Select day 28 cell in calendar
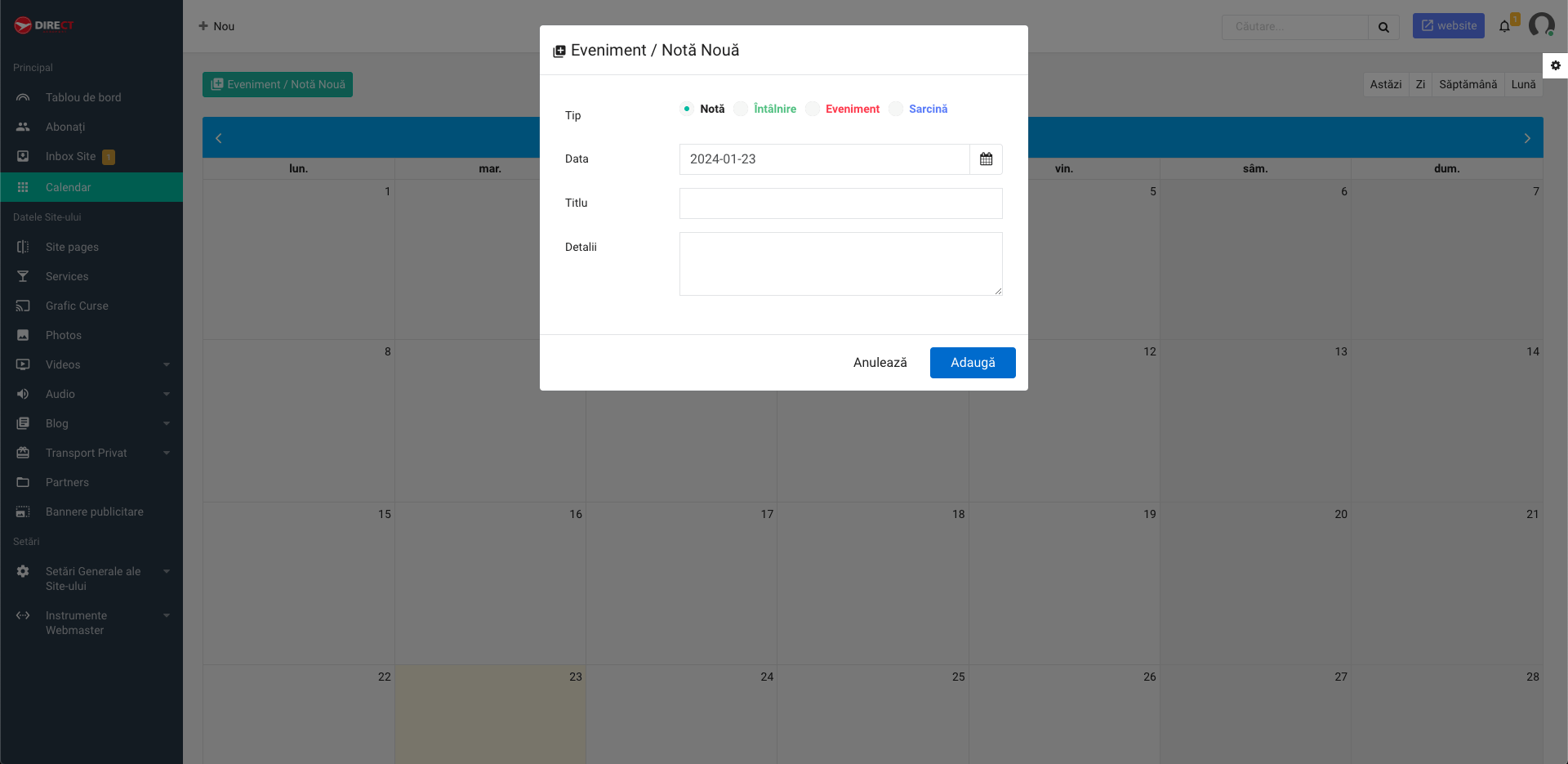 point(1446,714)
